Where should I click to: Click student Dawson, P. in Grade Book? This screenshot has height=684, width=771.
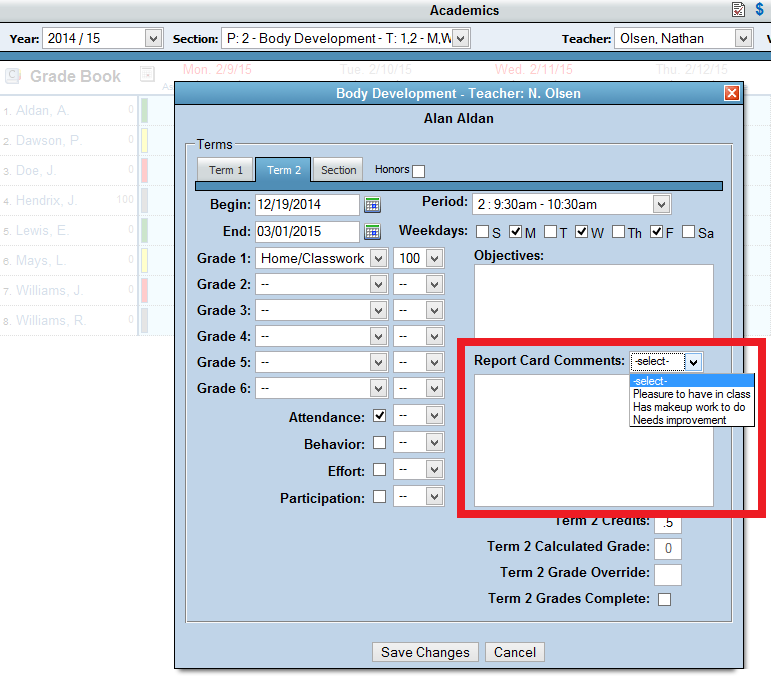48,141
